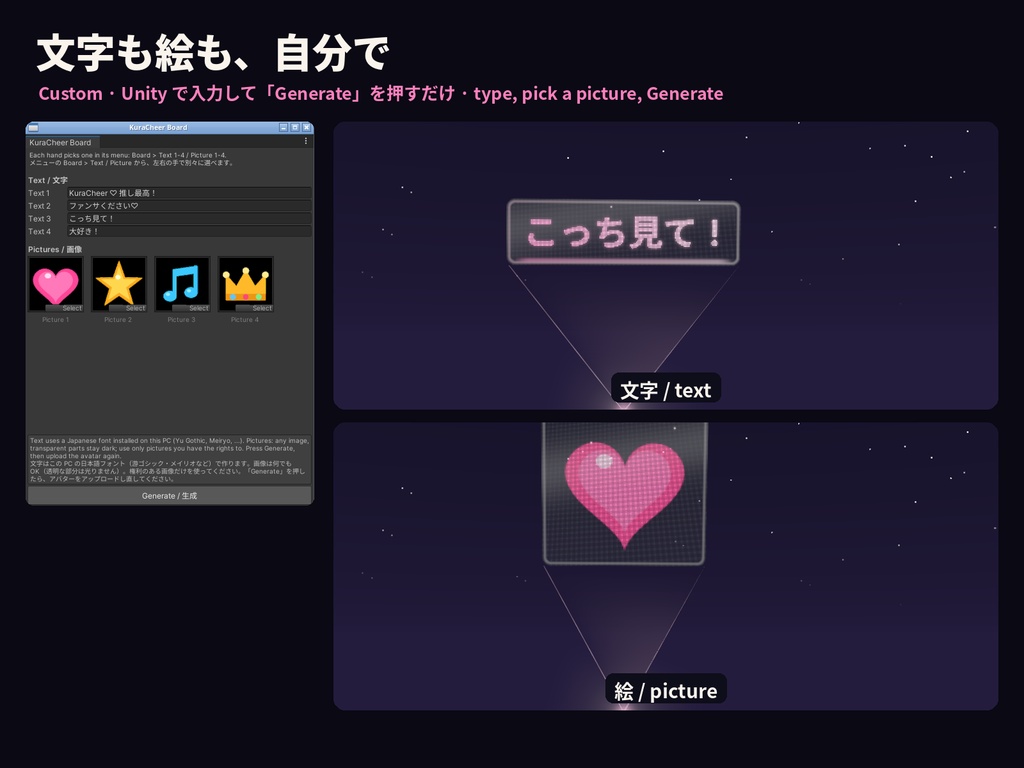
Task: Click the Text 3 field "こっち見て！"
Action: point(189,218)
